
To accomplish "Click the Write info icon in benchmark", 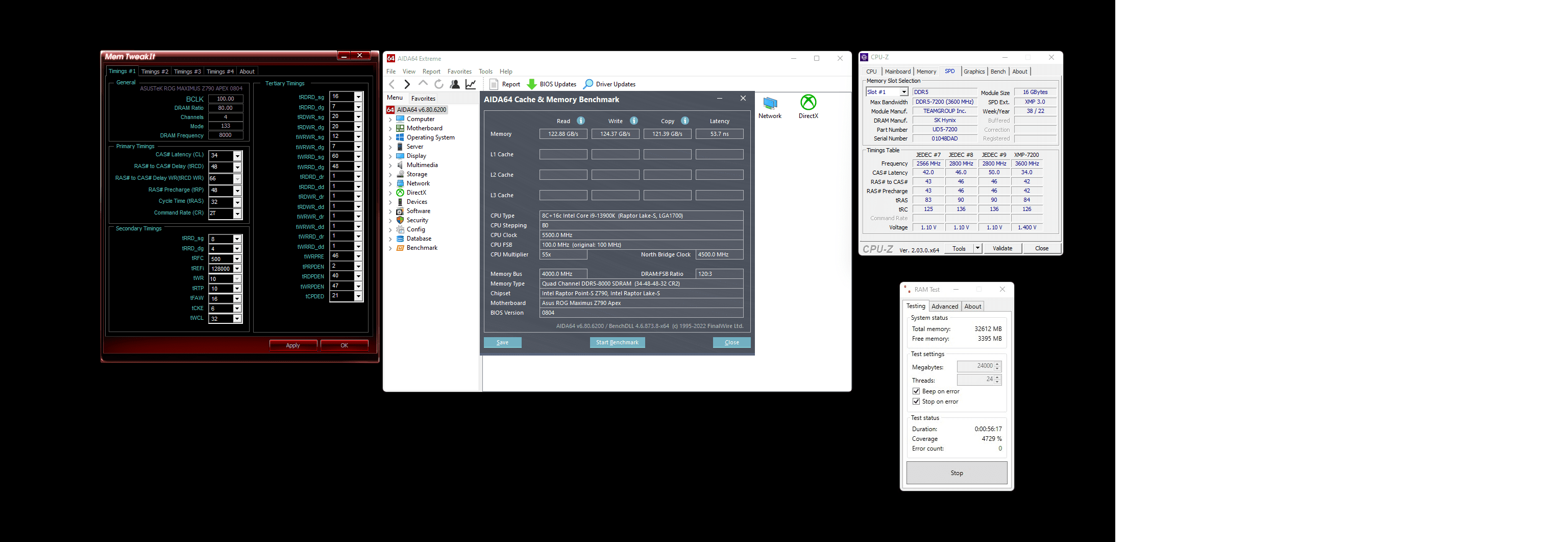I will coord(633,121).
